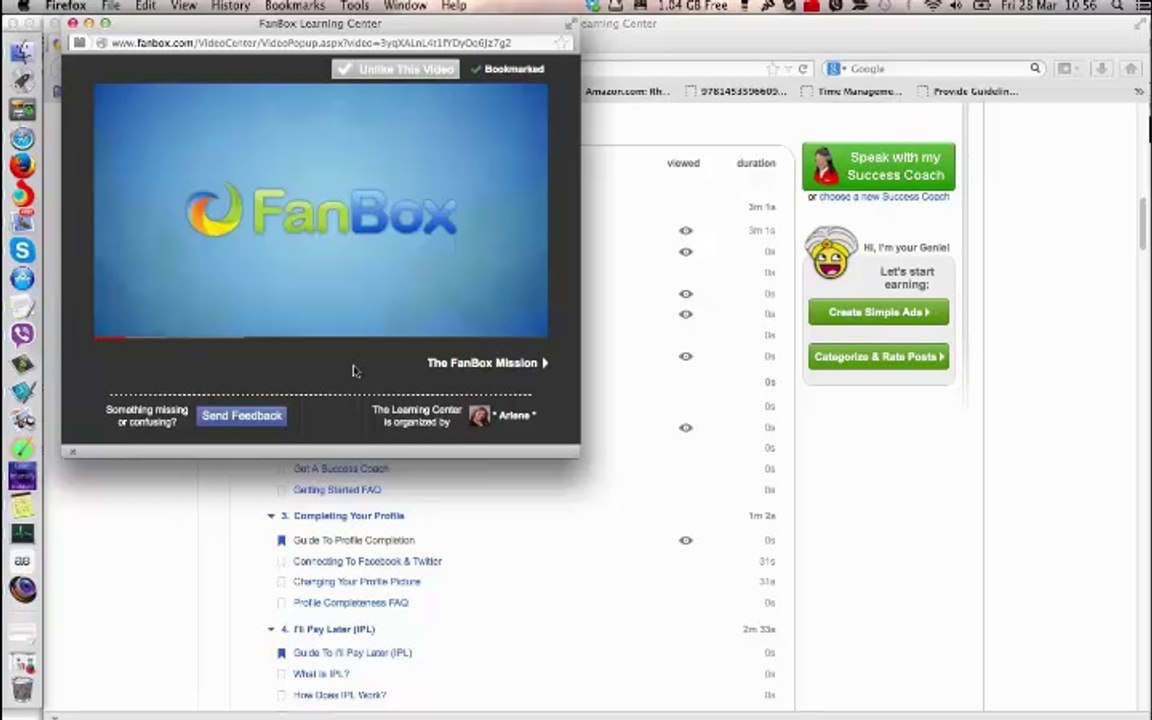The height and width of the screenshot is (720, 1152).
Task: Click the FanBox video player area
Action: [x=320, y=210]
